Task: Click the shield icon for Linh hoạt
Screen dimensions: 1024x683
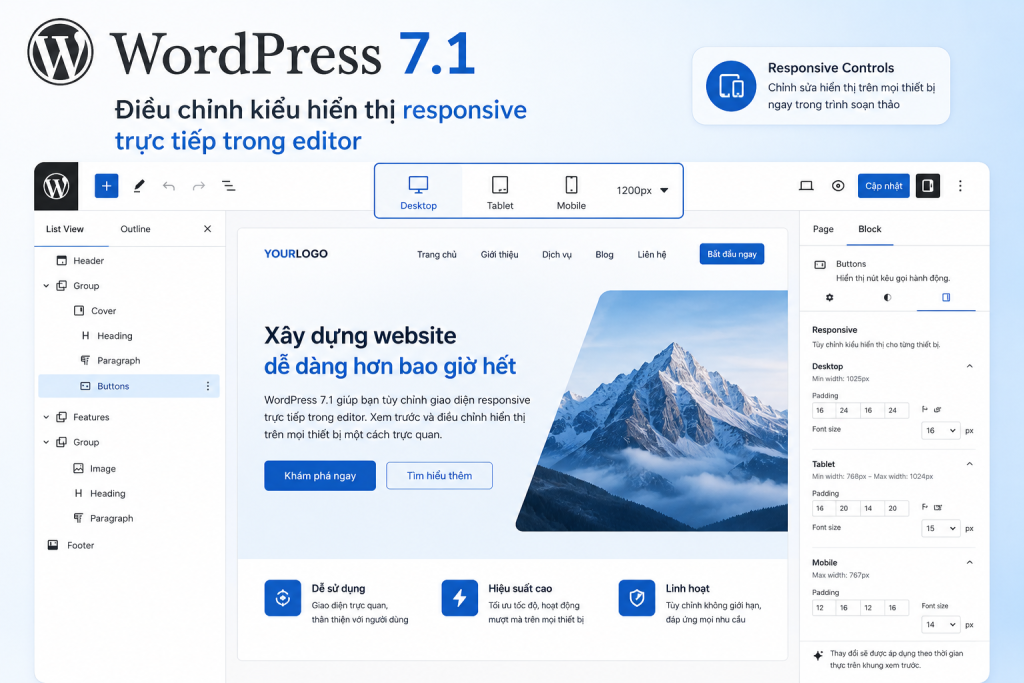Action: (637, 597)
